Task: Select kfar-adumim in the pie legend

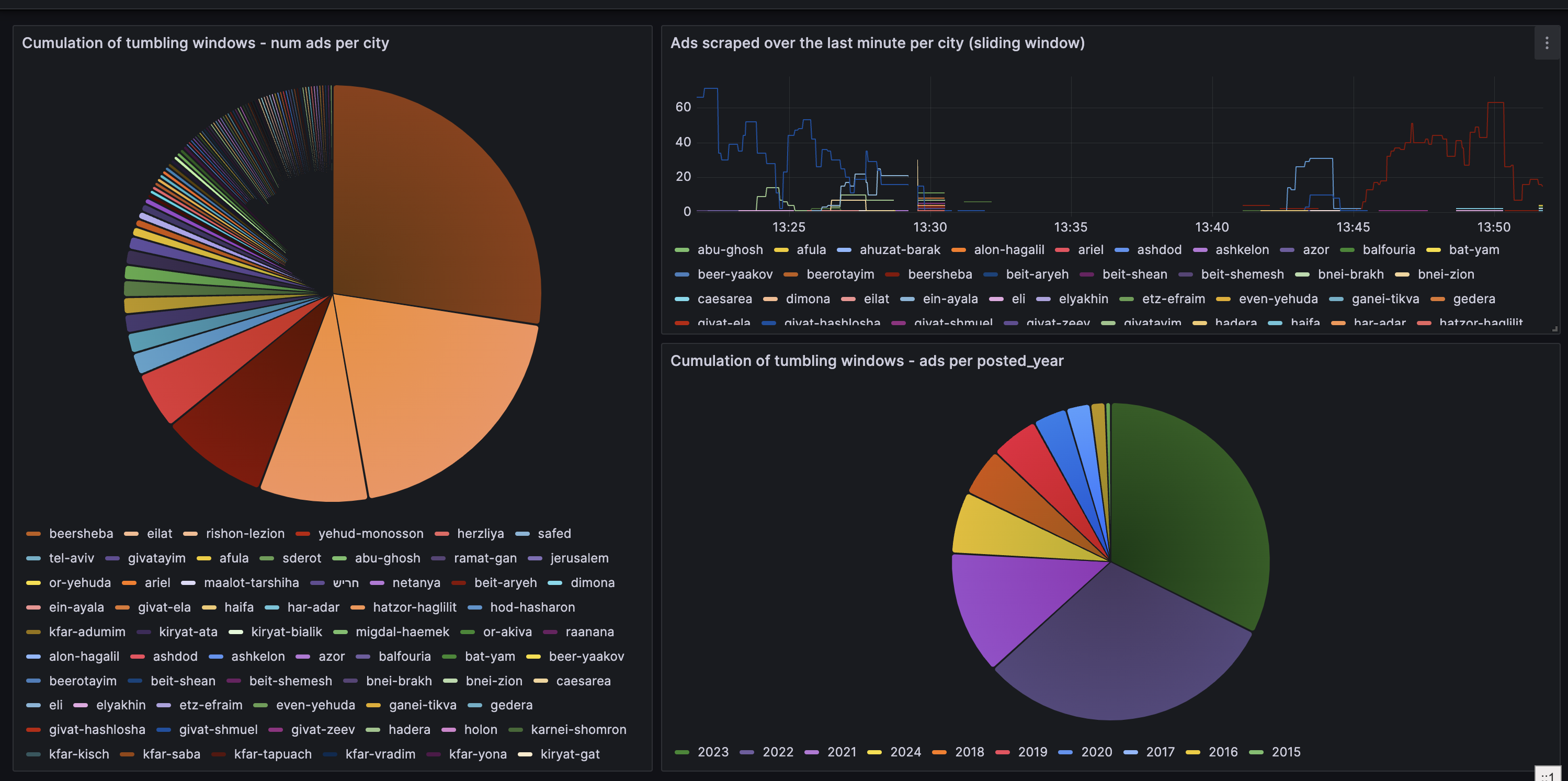Action: [x=87, y=631]
